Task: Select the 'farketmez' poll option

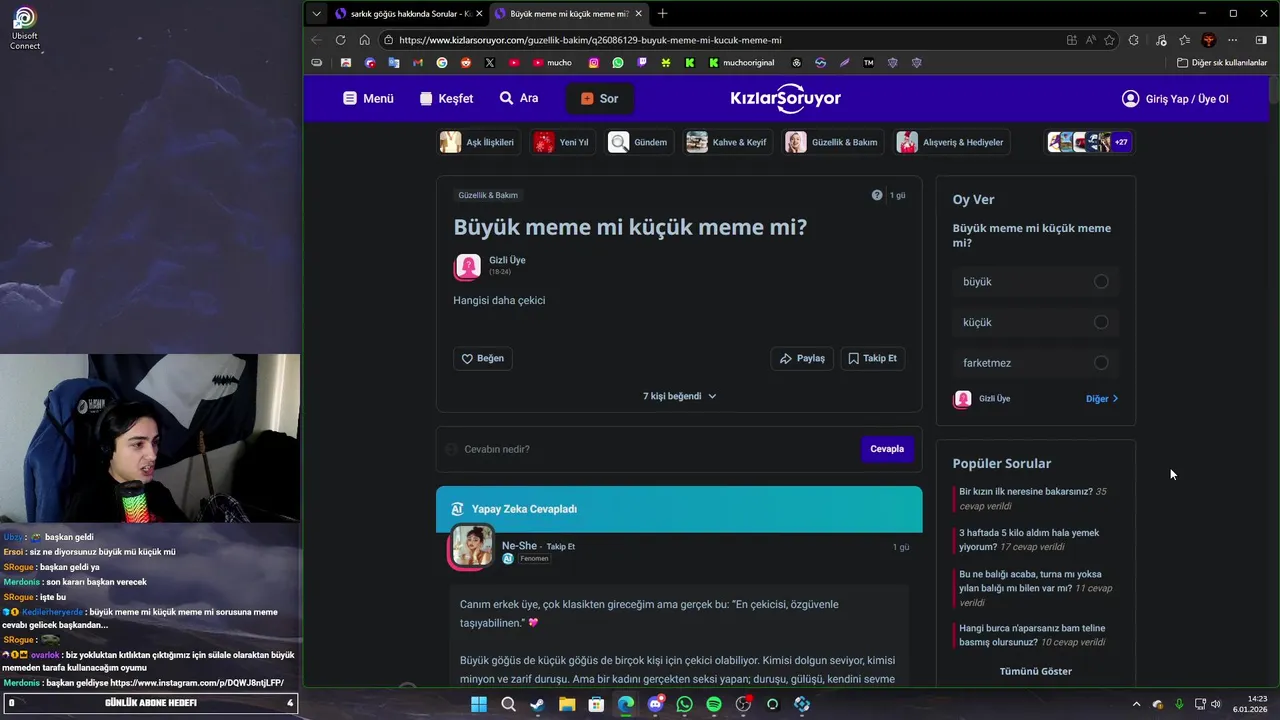Action: tap(1035, 363)
